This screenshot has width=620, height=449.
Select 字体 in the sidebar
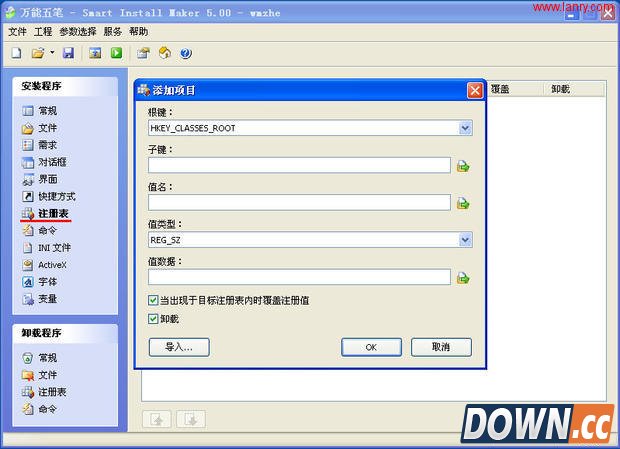(x=40, y=282)
